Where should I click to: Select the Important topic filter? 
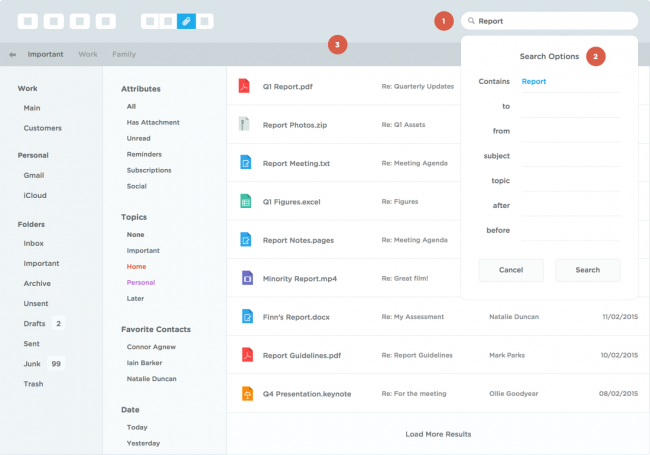pyautogui.click(x=143, y=251)
